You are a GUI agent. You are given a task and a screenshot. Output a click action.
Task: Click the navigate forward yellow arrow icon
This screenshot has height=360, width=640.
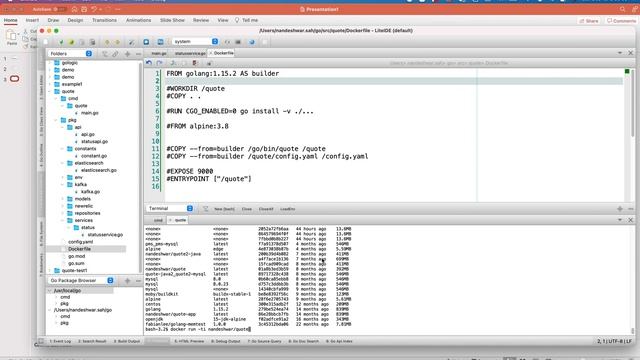click(x=118, y=42)
